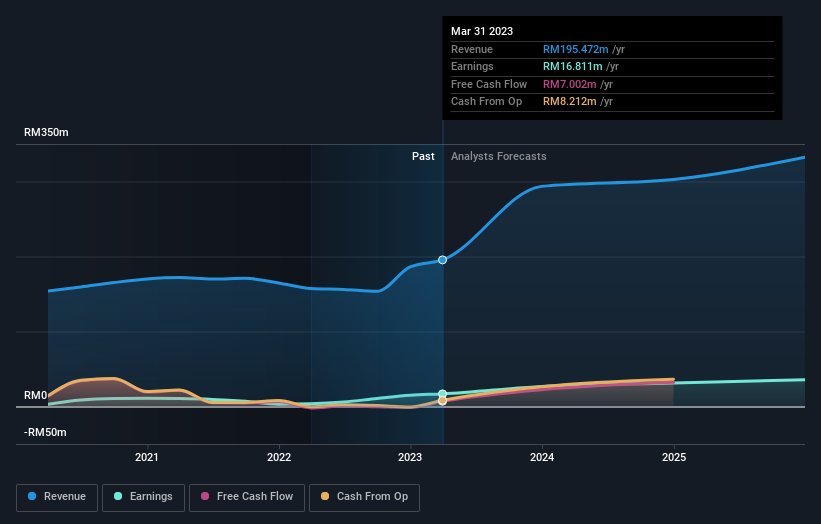Click the Earnings row label in tooltip
This screenshot has width=821, height=524.
click(x=472, y=66)
